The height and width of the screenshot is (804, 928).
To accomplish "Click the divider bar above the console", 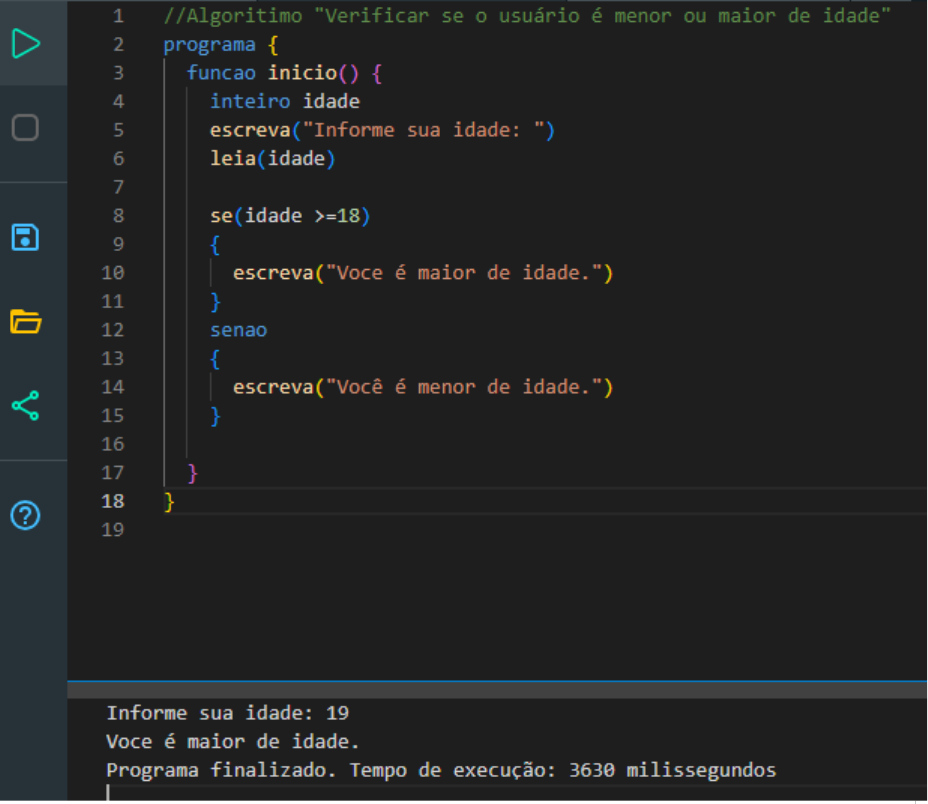I will coord(497,690).
